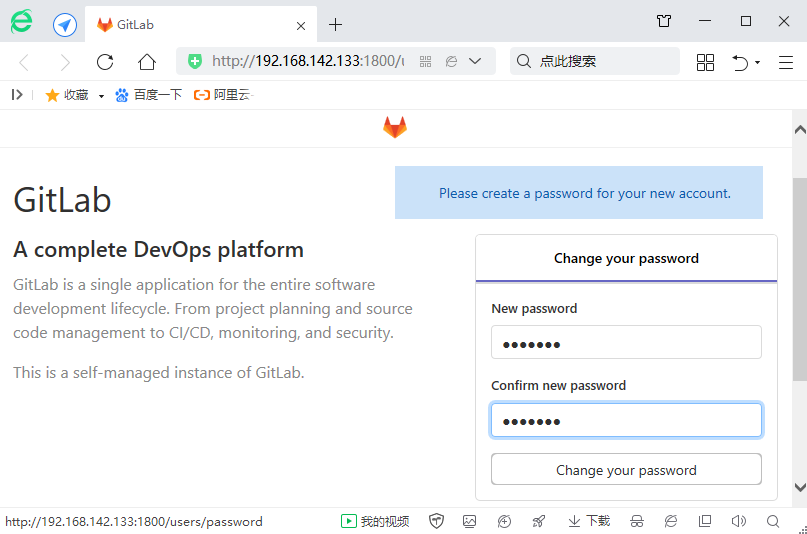Close the GitLab tab
This screenshot has width=807, height=534.
(301, 25)
